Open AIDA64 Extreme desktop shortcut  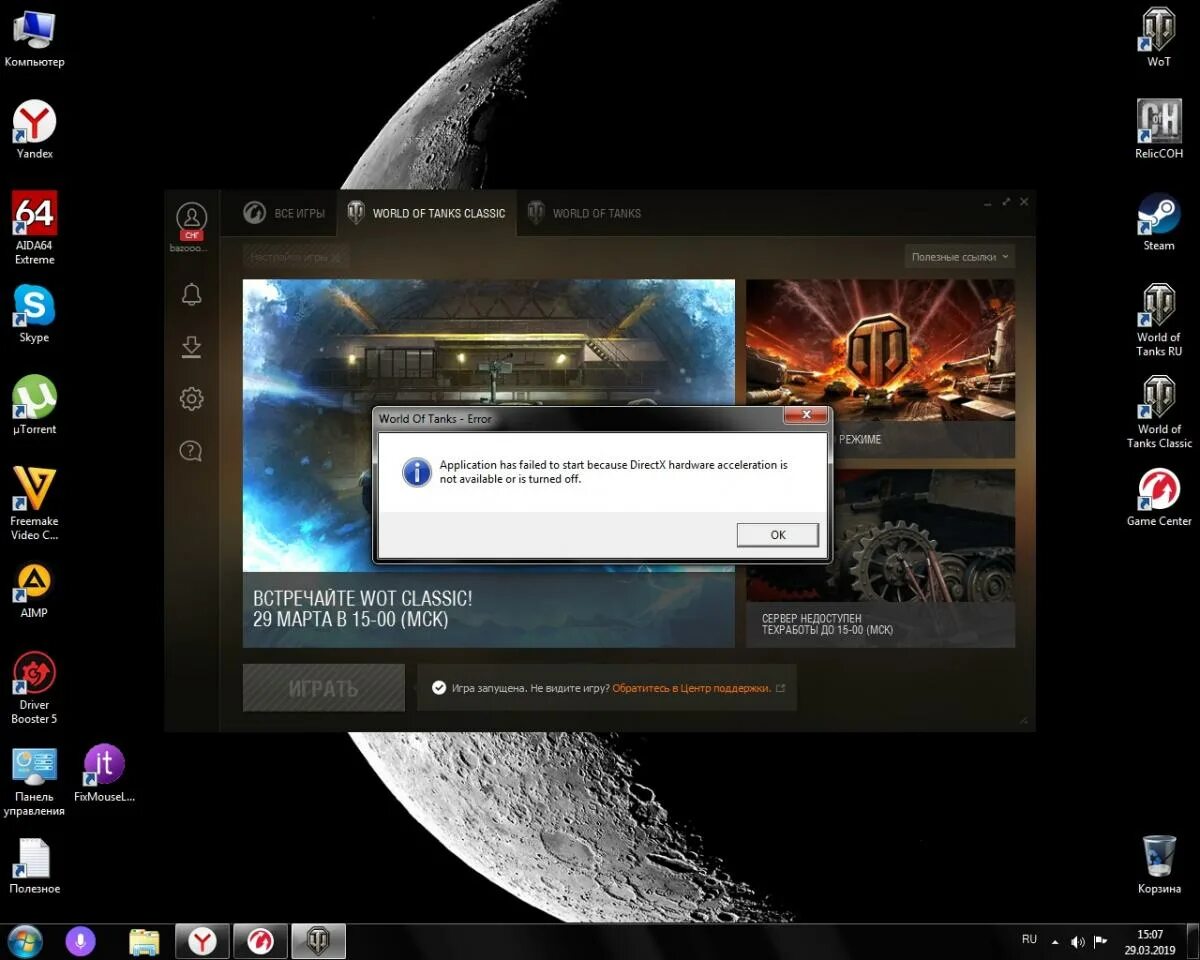point(34,228)
